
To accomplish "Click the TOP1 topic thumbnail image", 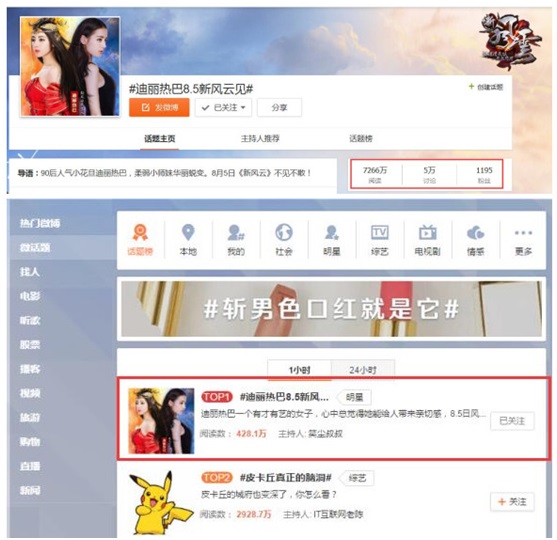I will pos(161,421).
